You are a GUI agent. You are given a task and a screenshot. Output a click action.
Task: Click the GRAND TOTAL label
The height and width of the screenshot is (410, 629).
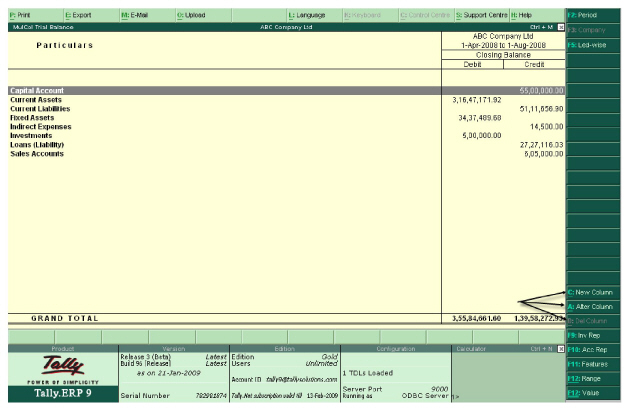(65, 319)
